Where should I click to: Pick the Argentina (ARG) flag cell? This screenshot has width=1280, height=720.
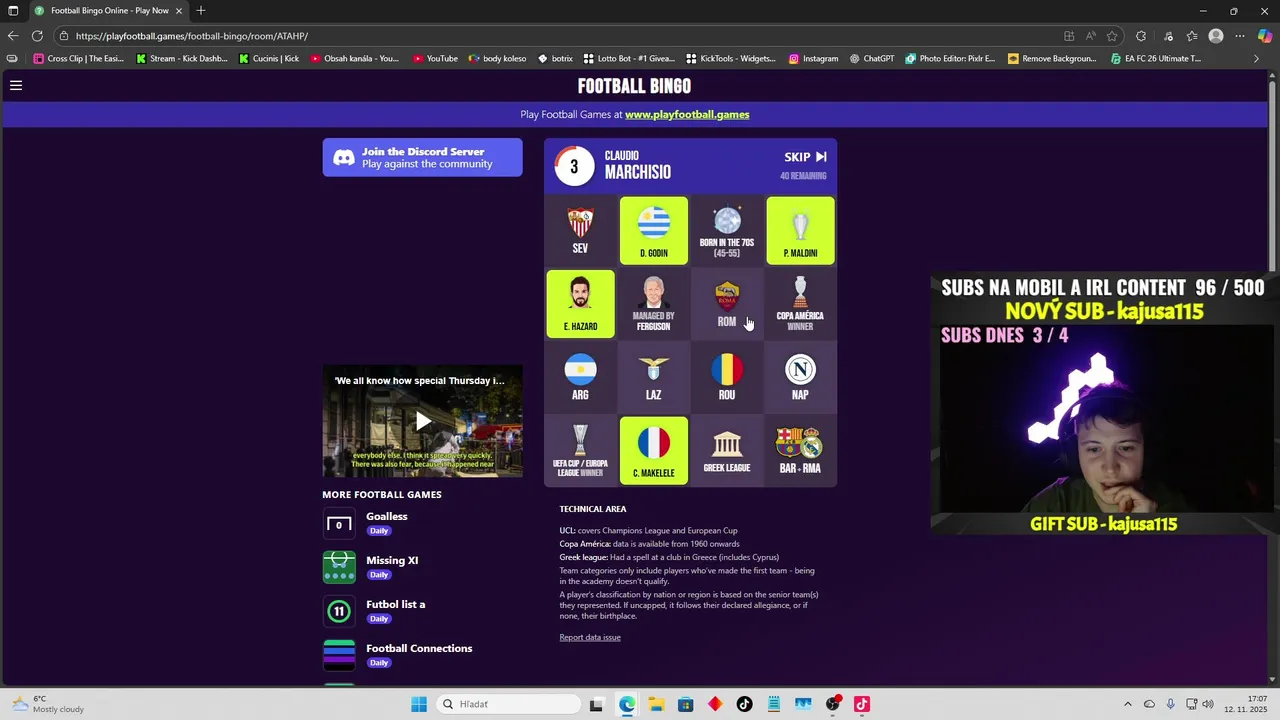click(580, 377)
